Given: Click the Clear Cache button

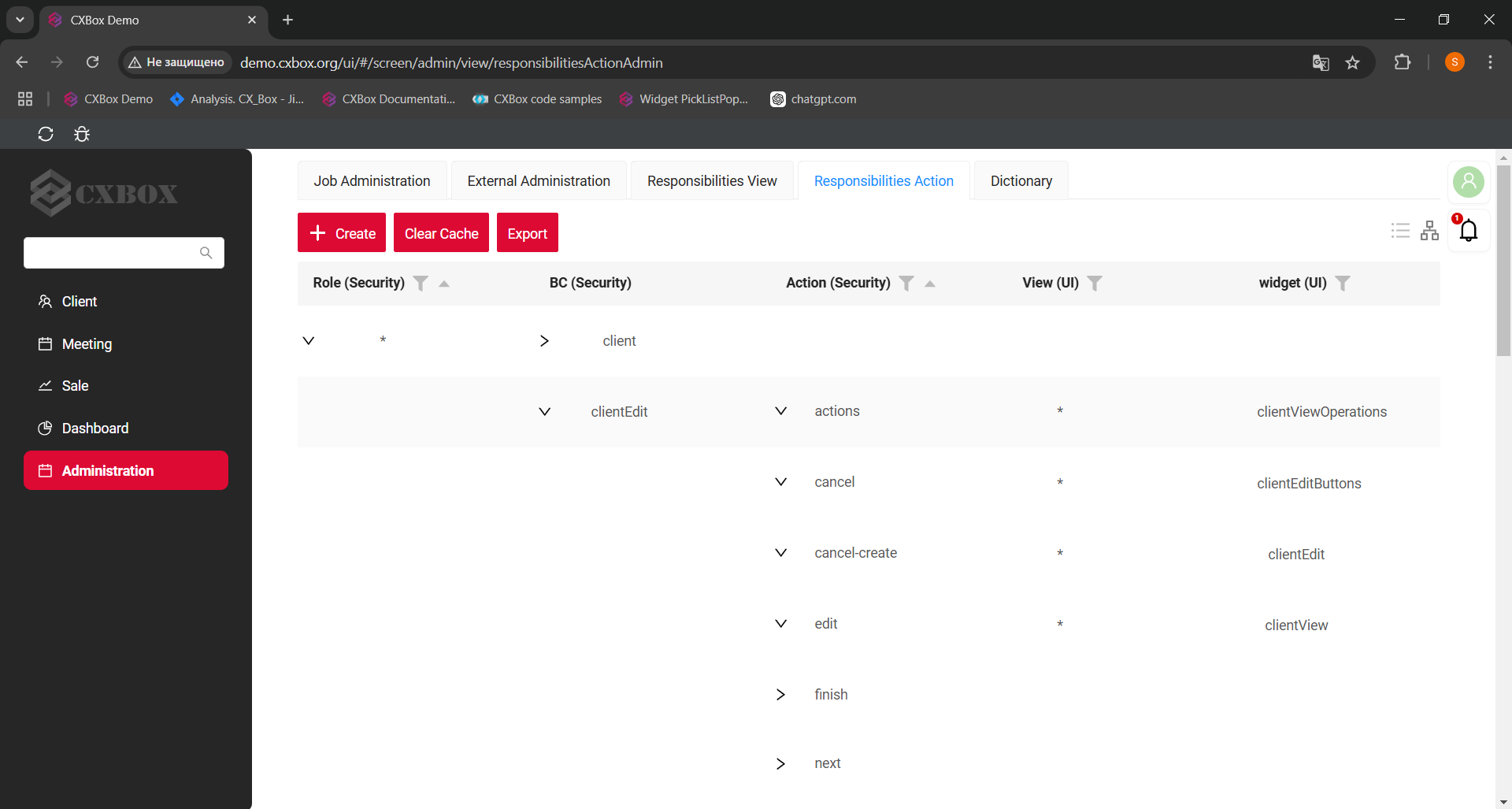Looking at the screenshot, I should tap(441, 233).
